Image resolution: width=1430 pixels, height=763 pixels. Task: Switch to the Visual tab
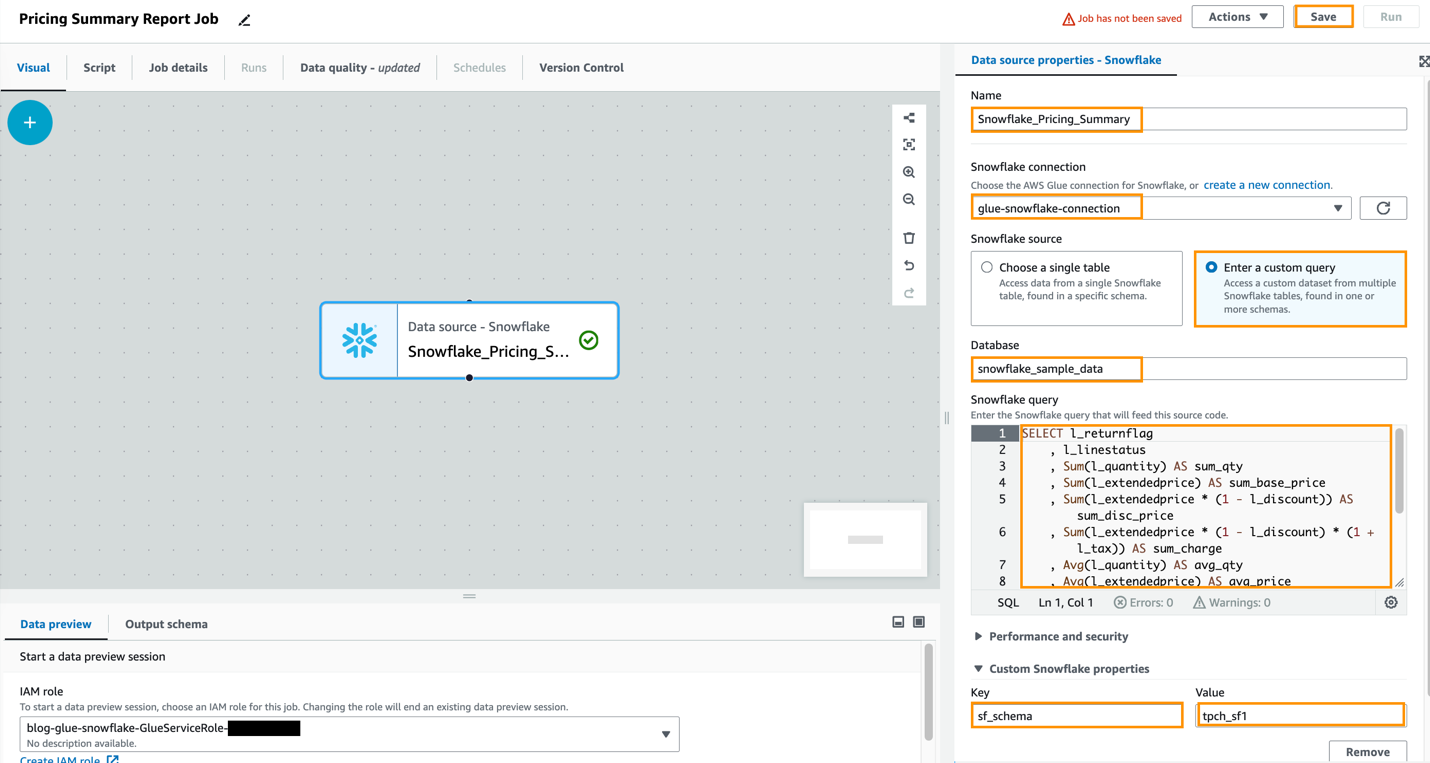click(33, 68)
